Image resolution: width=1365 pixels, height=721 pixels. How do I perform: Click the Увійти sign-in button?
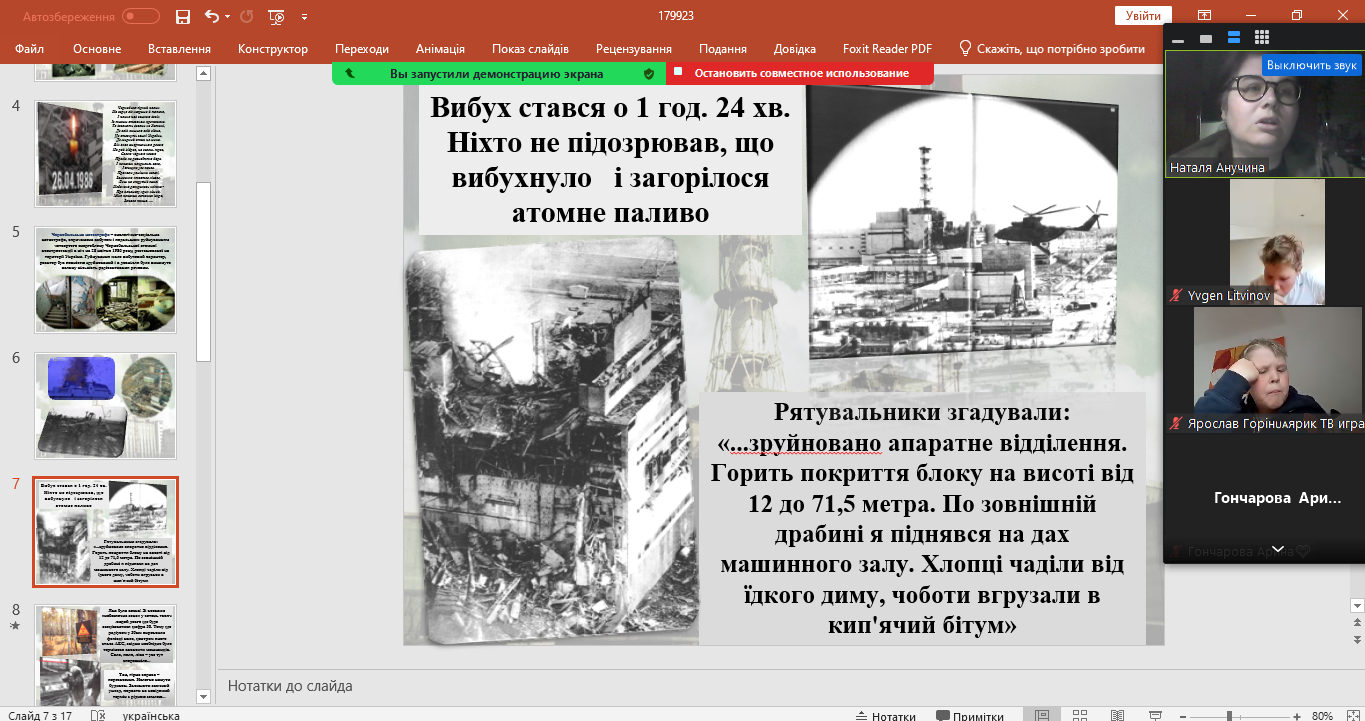(x=1143, y=16)
